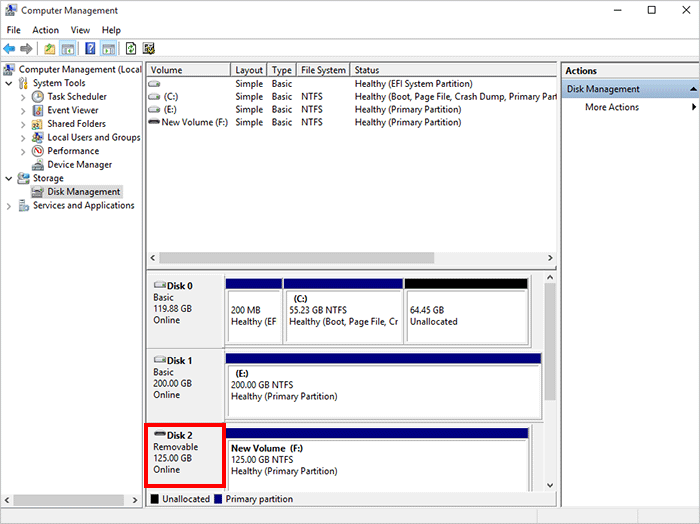
Task: Click the volume list scroll right arrow
Action: pos(550,258)
